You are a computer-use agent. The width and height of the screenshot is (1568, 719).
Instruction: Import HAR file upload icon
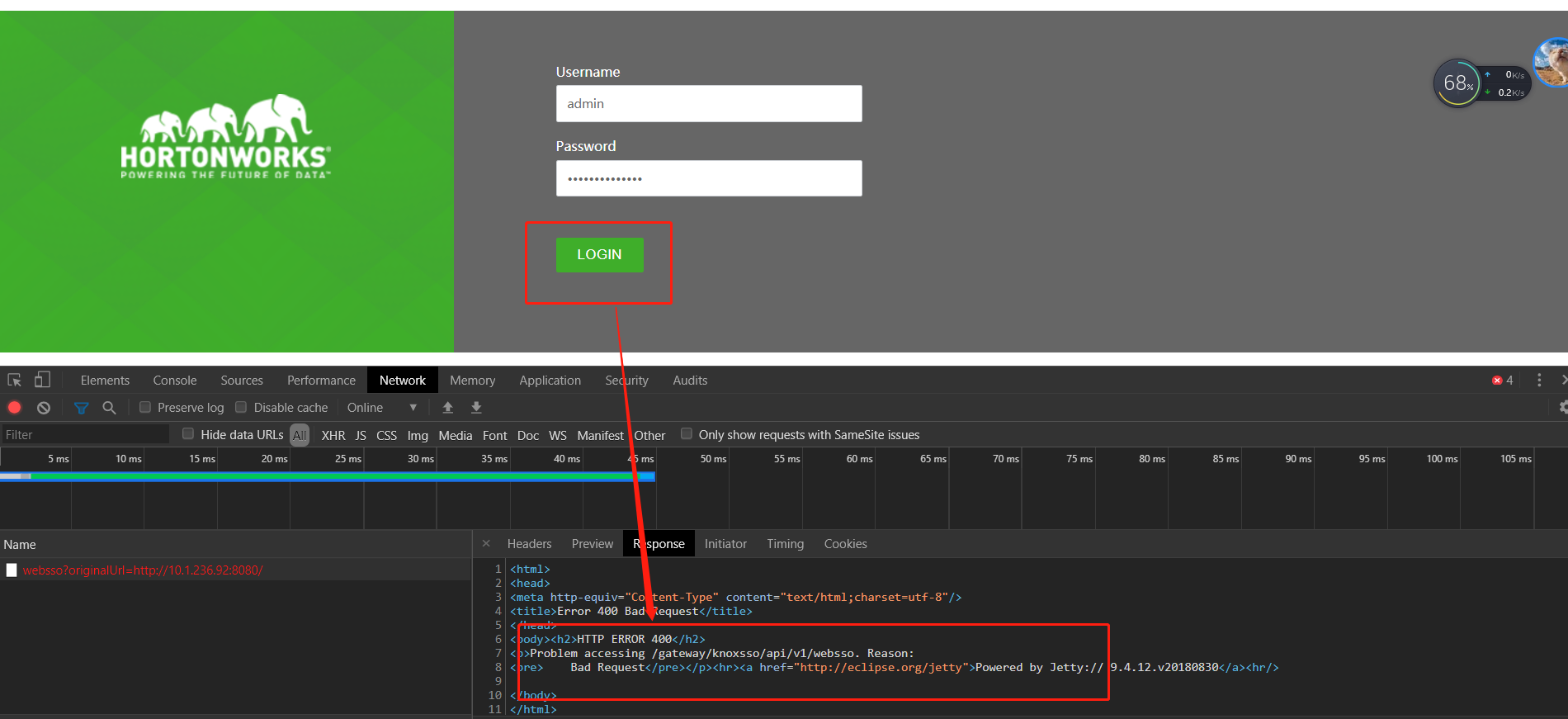(x=448, y=407)
